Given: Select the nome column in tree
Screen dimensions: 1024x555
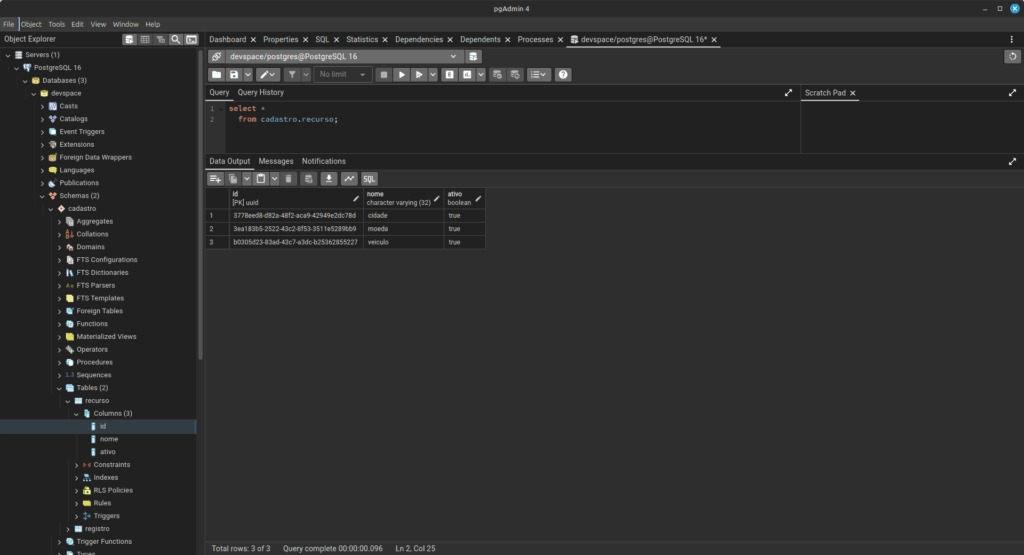Looking at the screenshot, I should (108, 439).
